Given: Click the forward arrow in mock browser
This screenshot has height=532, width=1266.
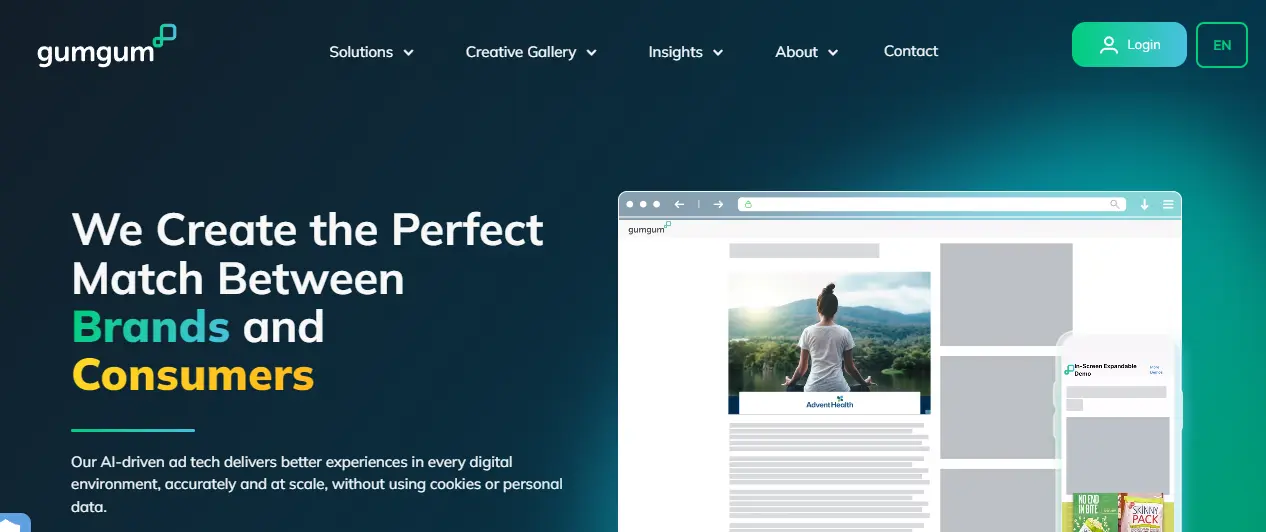Looking at the screenshot, I should click(x=718, y=204).
